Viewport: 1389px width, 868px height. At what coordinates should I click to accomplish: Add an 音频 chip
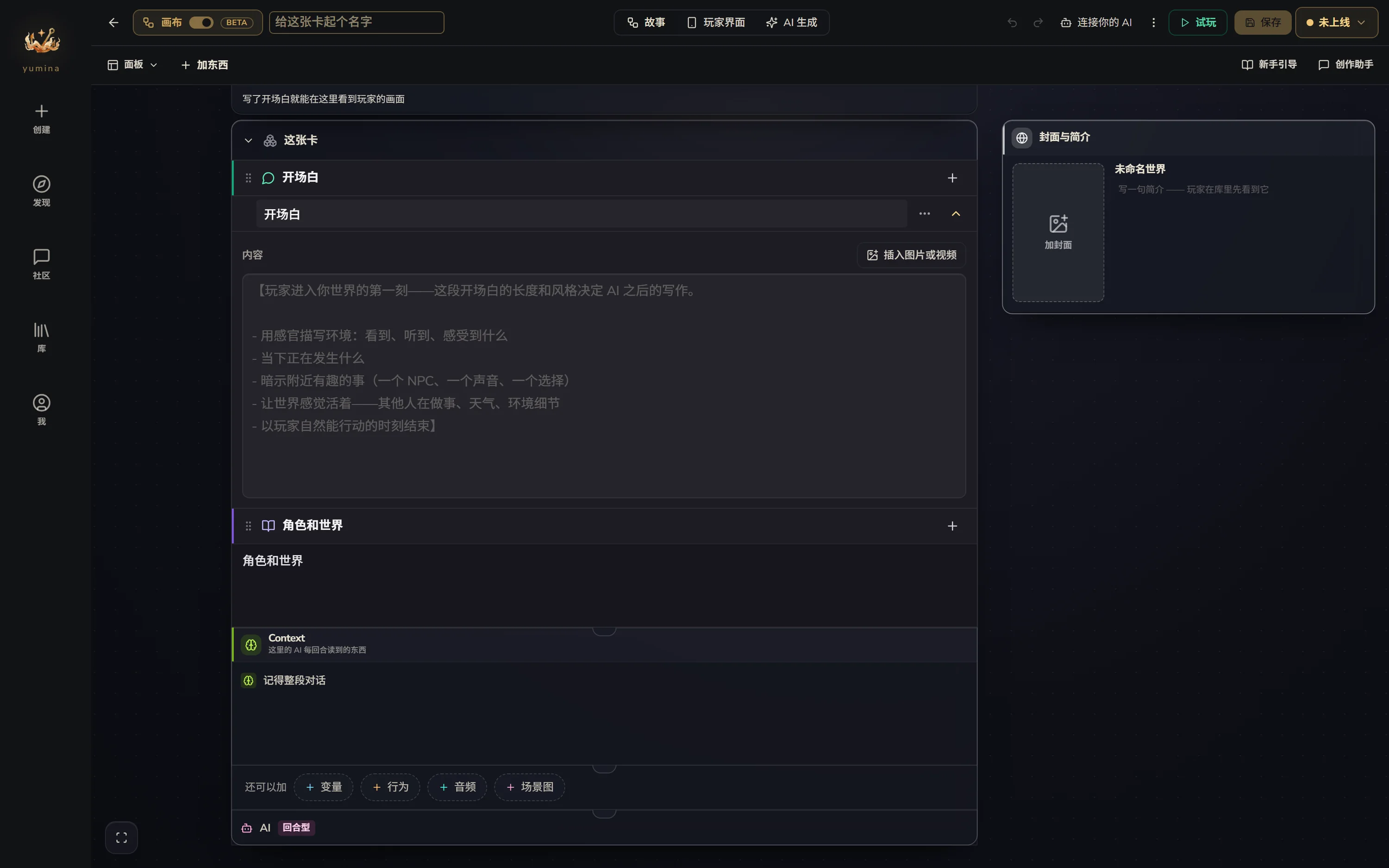pos(457,787)
